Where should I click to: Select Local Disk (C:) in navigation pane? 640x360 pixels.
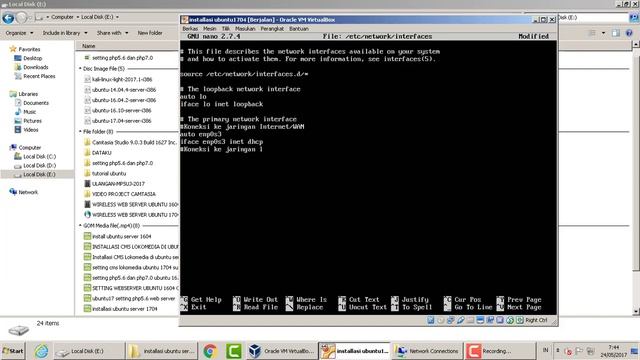[39, 156]
